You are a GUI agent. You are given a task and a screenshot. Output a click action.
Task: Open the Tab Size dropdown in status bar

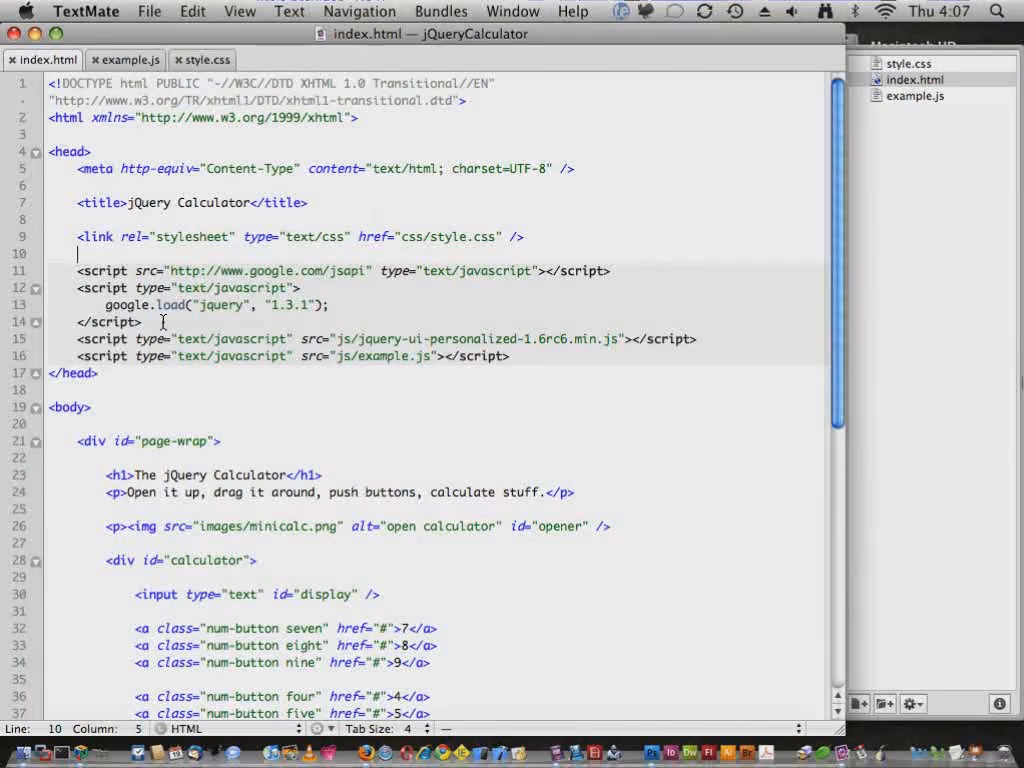[385, 729]
